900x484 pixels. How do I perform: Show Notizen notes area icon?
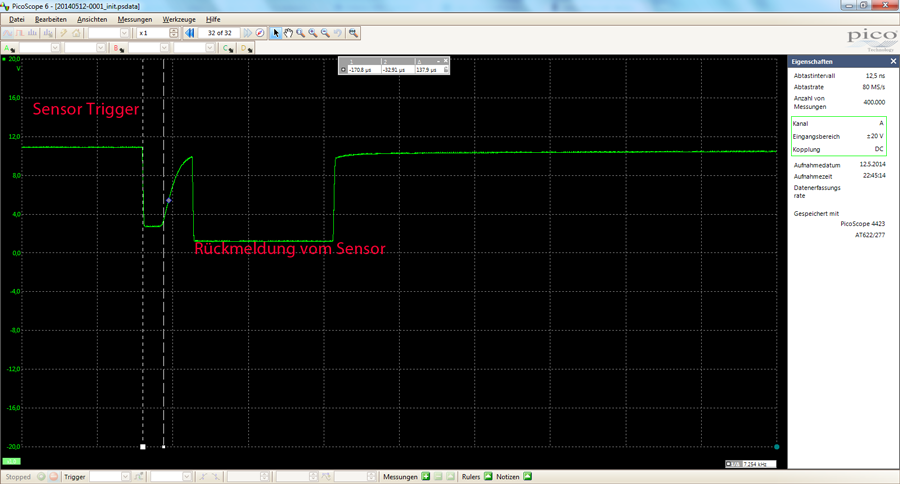tap(528, 477)
